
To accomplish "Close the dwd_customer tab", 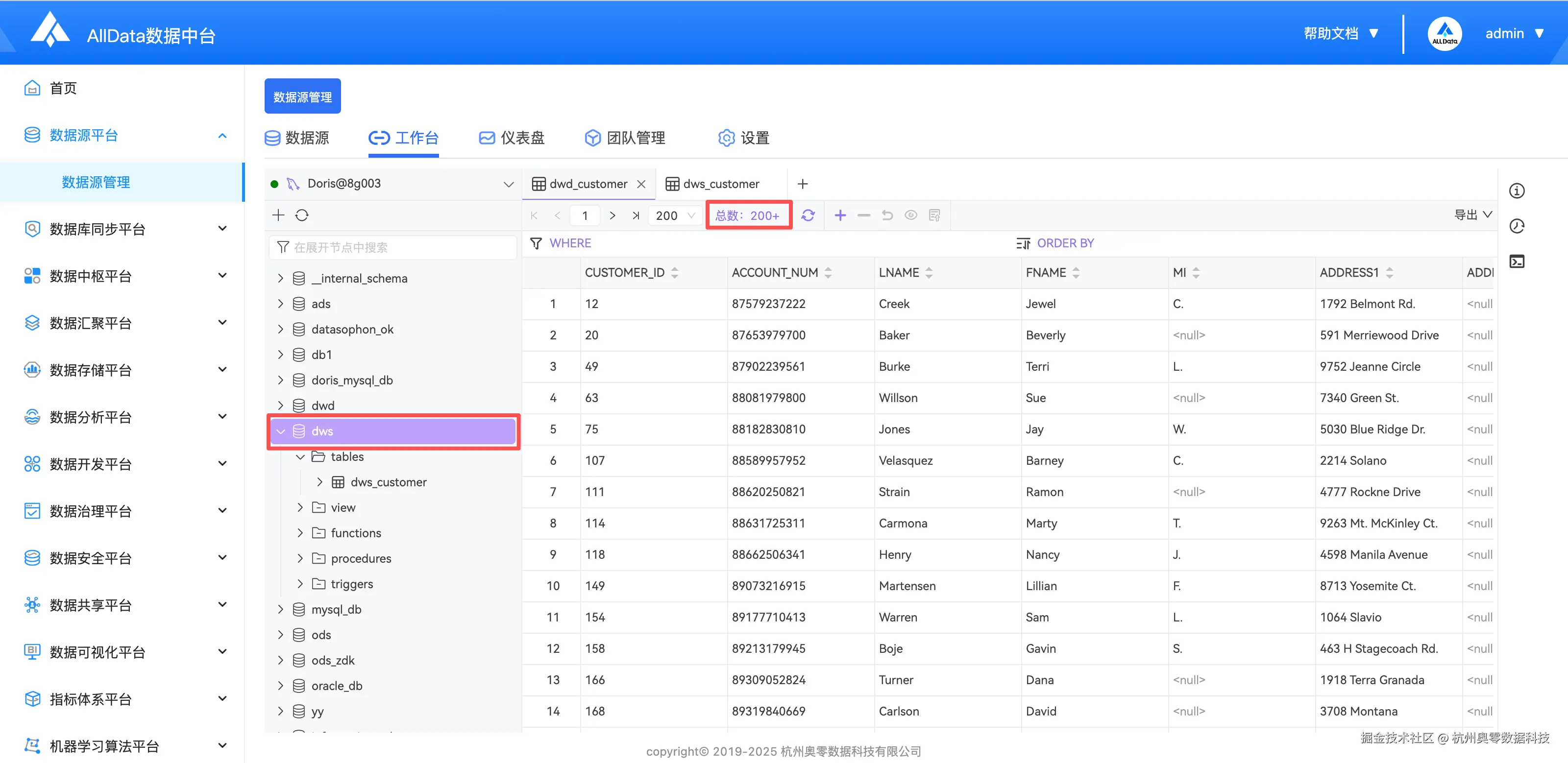I will 641,184.
